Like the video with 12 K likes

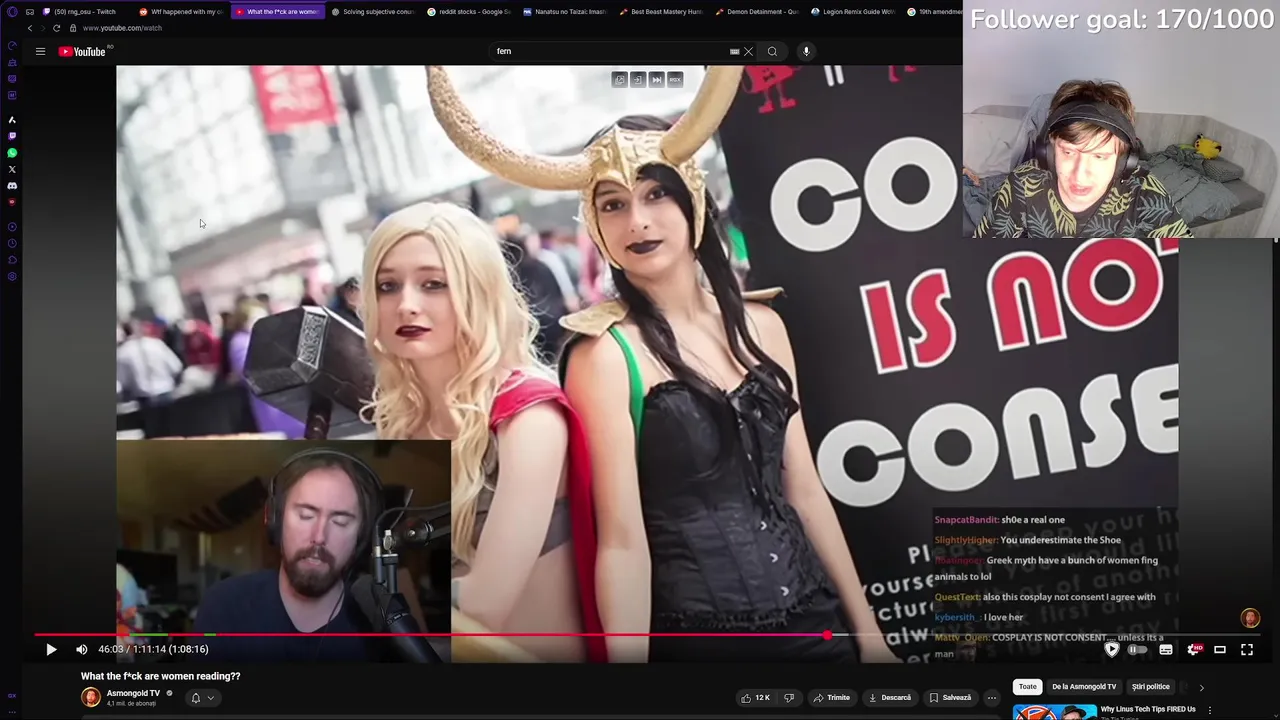[756, 697]
